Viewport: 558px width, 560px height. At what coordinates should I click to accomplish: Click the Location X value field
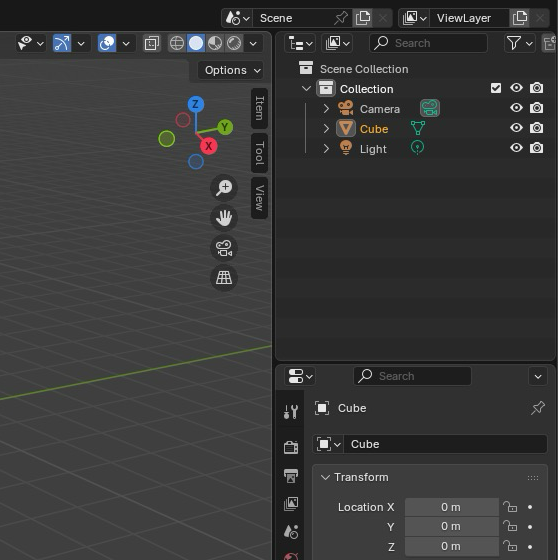[x=452, y=507]
